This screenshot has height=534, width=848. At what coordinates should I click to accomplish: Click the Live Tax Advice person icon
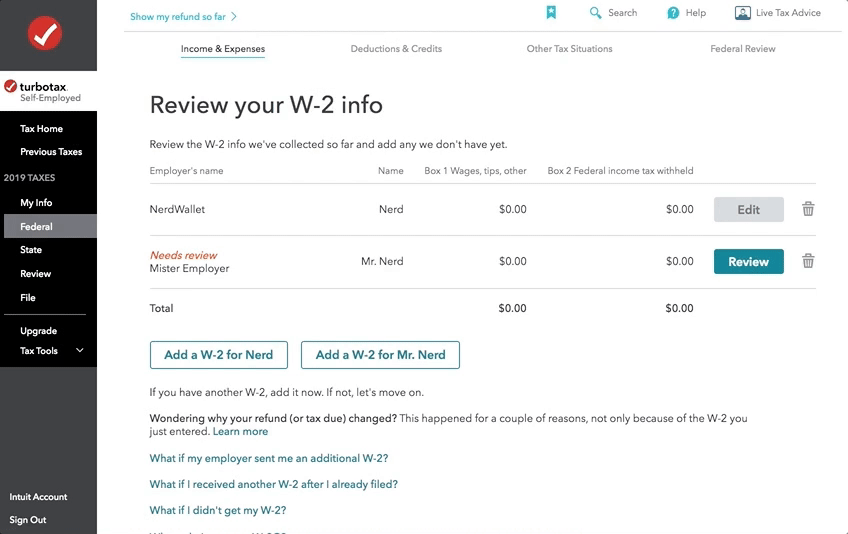(742, 13)
